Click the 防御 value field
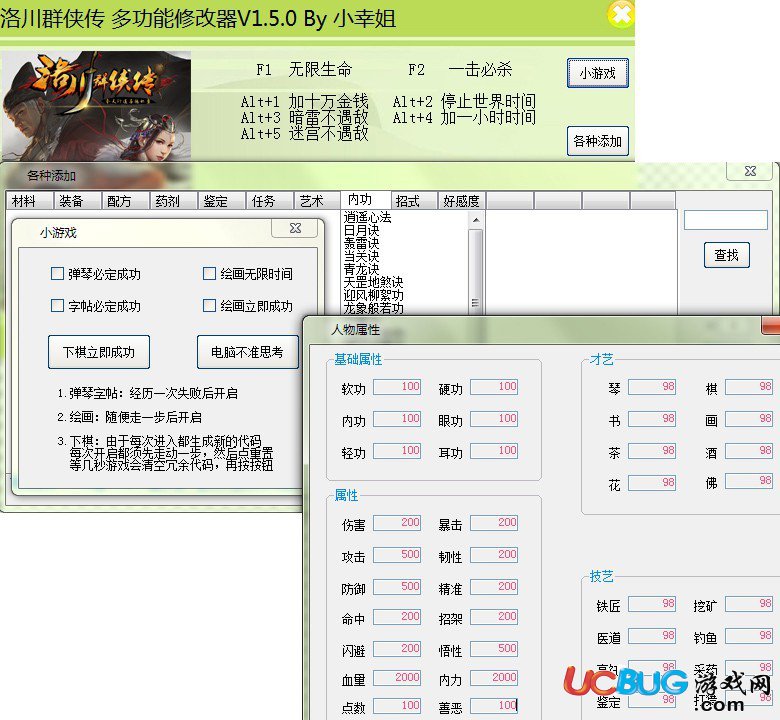 pos(397,587)
